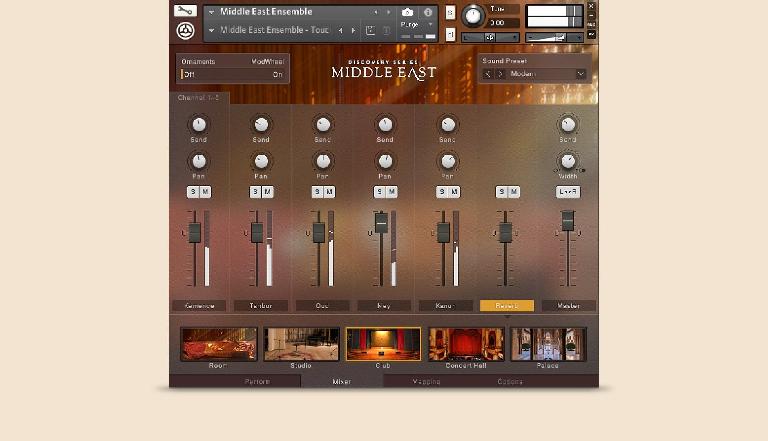Viewport: 768px width, 441px height.
Task: Choose the Concert Hall reverb thumbnail
Action: click(x=466, y=344)
